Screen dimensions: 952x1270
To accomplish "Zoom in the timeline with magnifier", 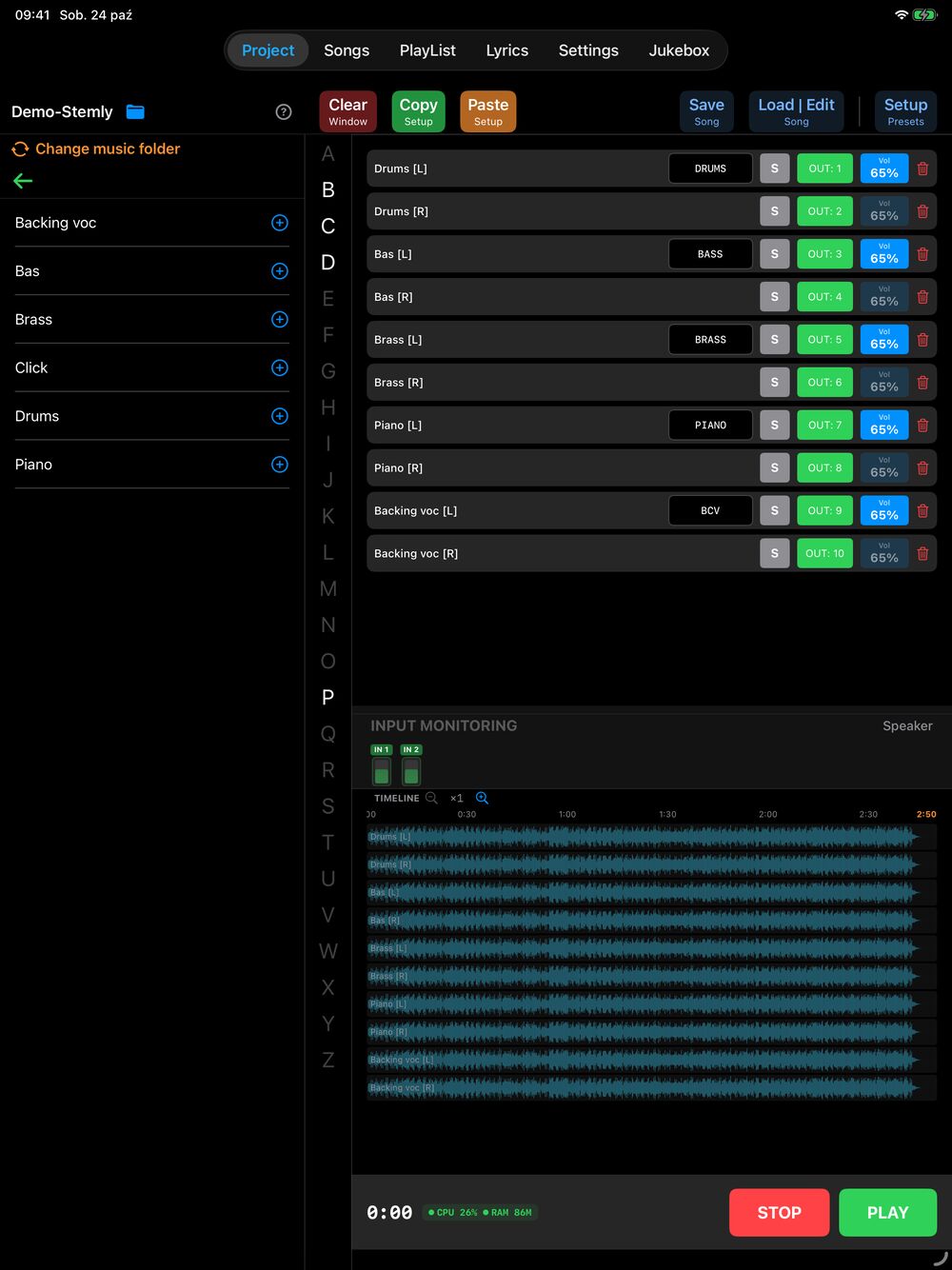I will [x=482, y=798].
